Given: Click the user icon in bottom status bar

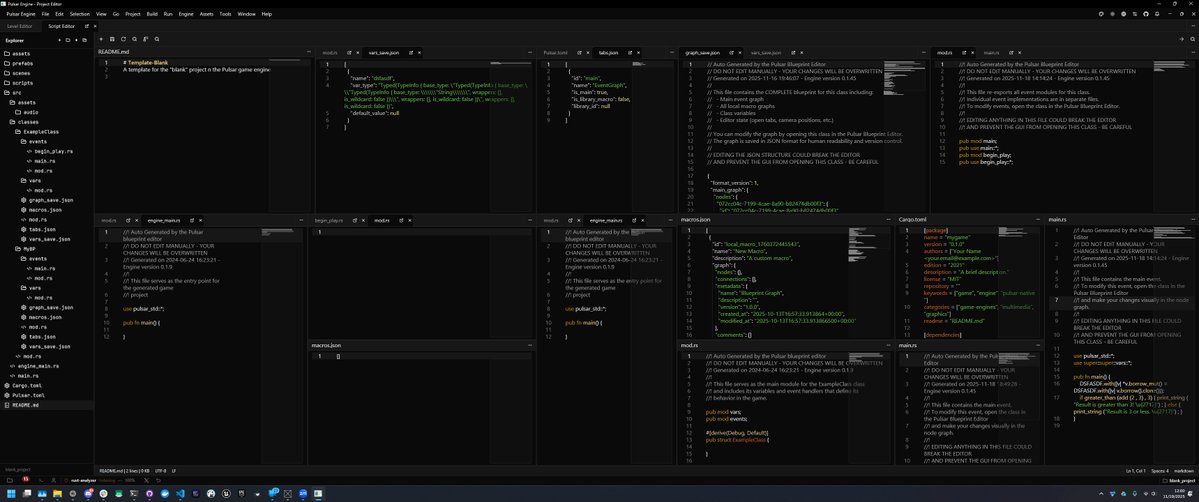Looking at the screenshot, I should tap(54, 481).
